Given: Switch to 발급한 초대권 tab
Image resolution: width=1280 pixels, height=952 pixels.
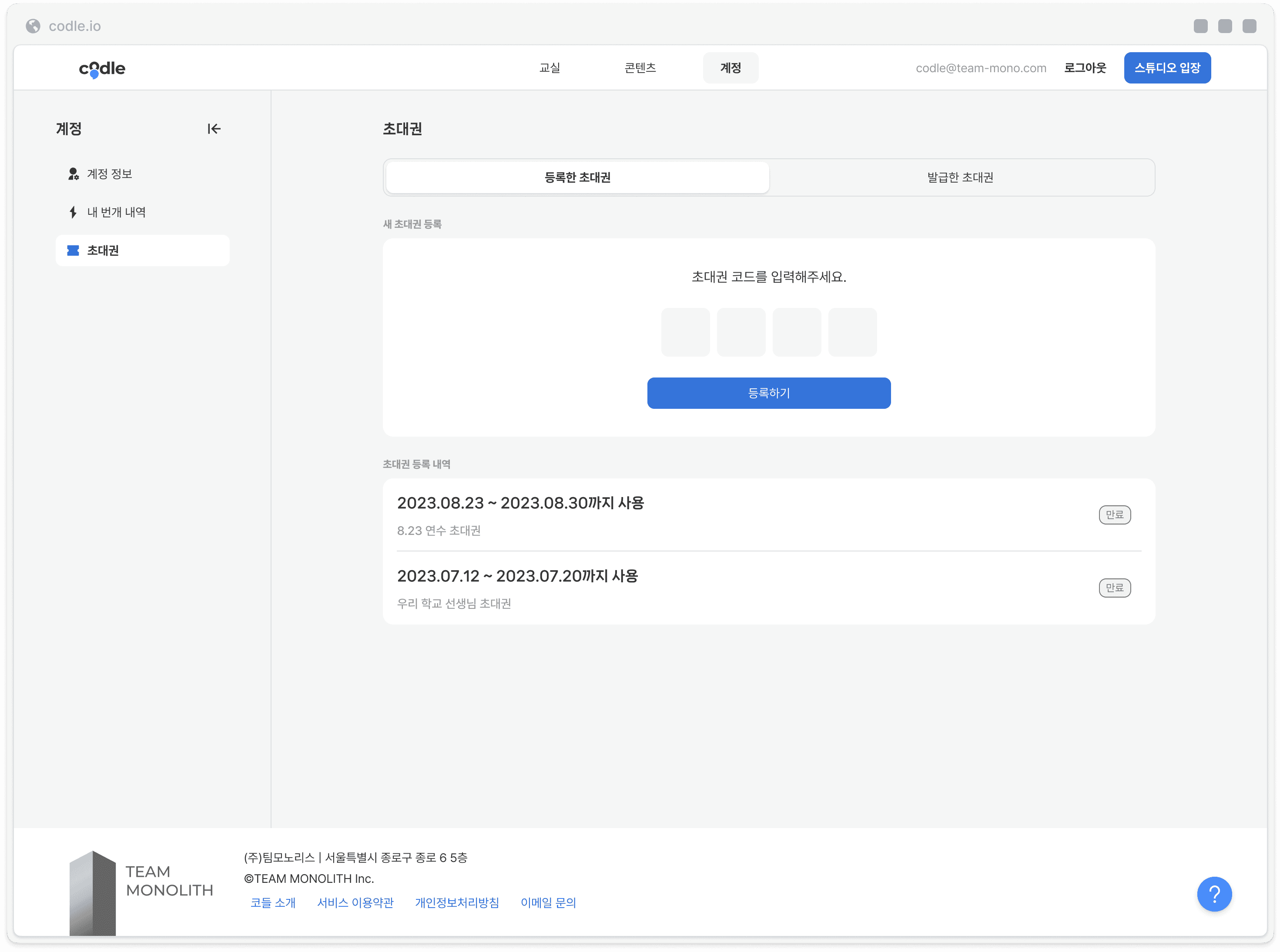Looking at the screenshot, I should pos(960,177).
